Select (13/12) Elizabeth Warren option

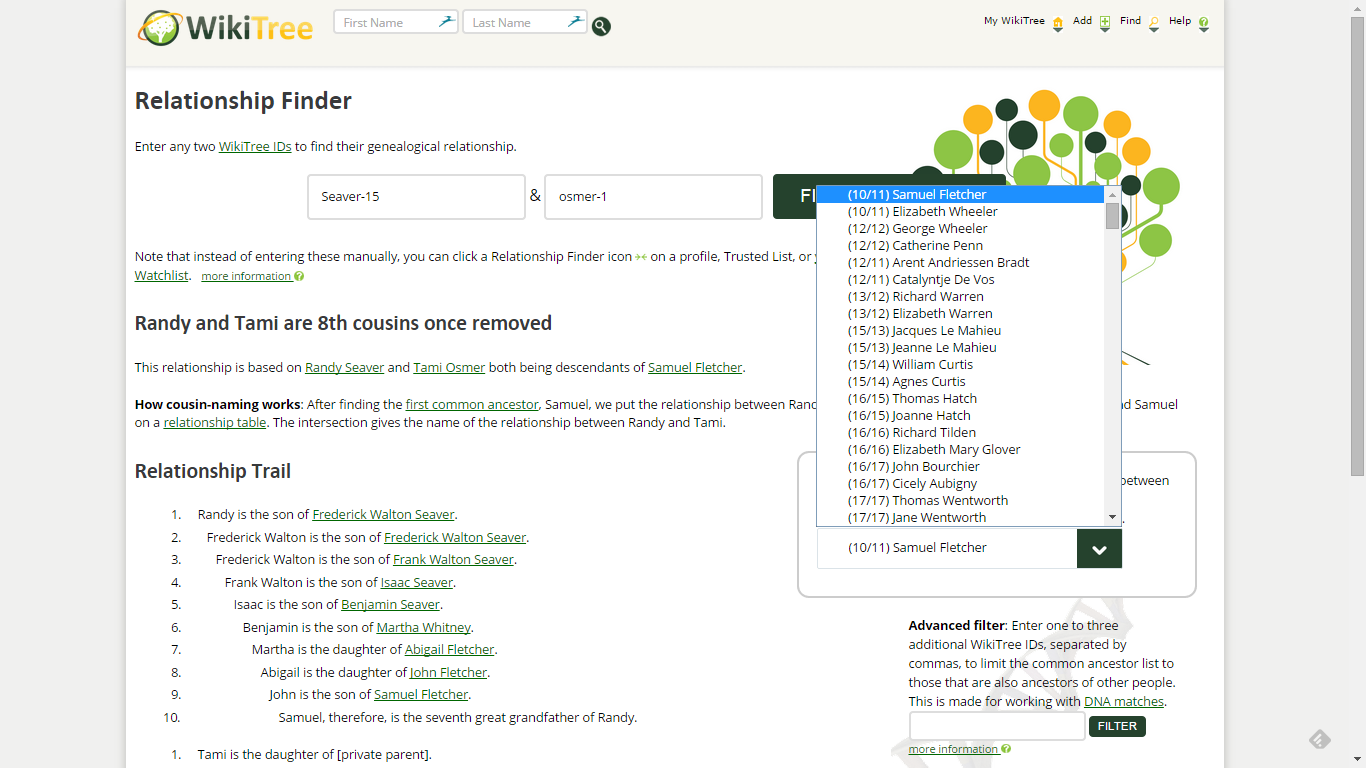[961, 313]
